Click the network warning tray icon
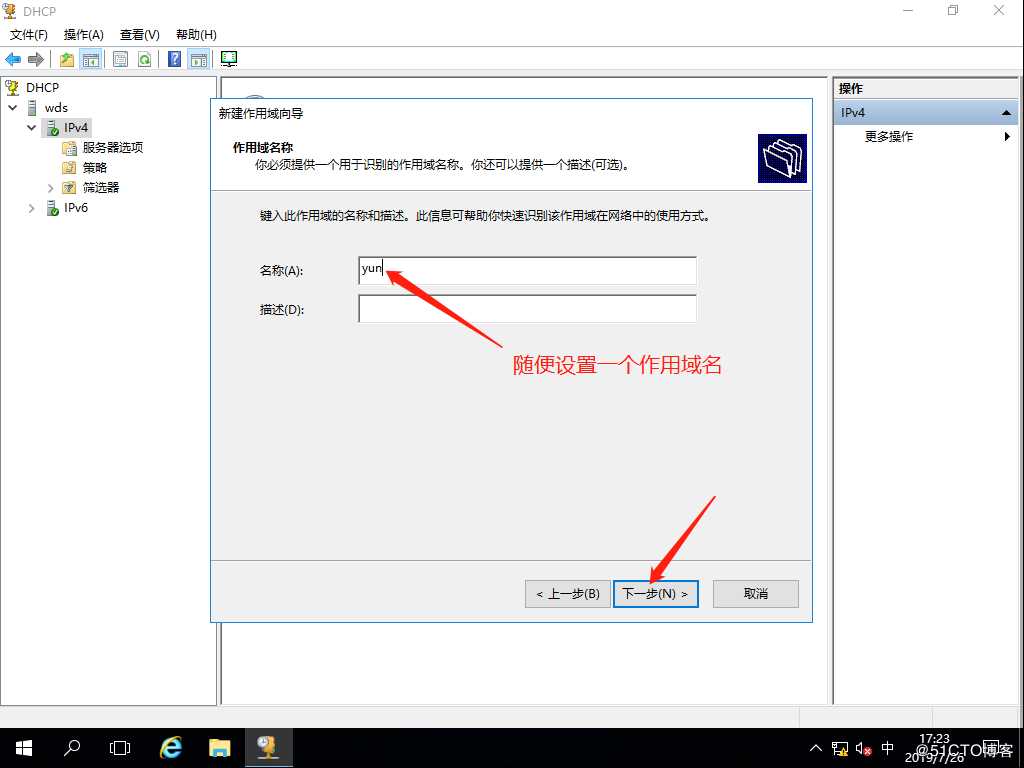Screen dimensions: 1024x768 [x=840, y=748]
